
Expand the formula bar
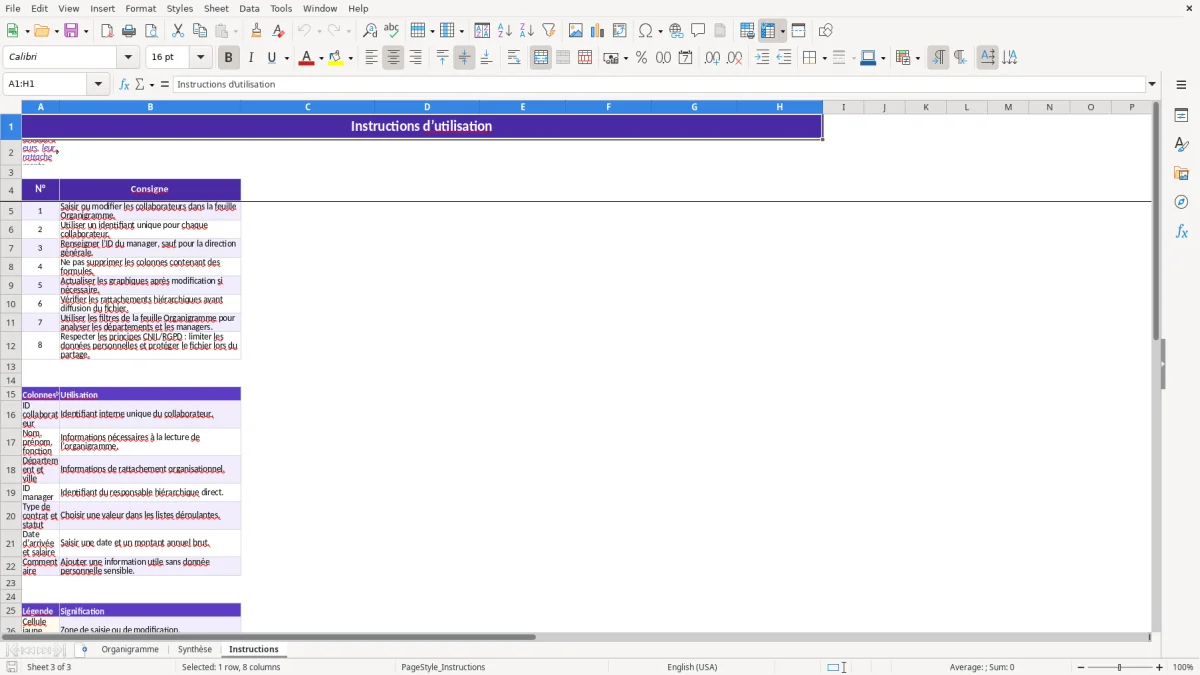pos(1152,84)
